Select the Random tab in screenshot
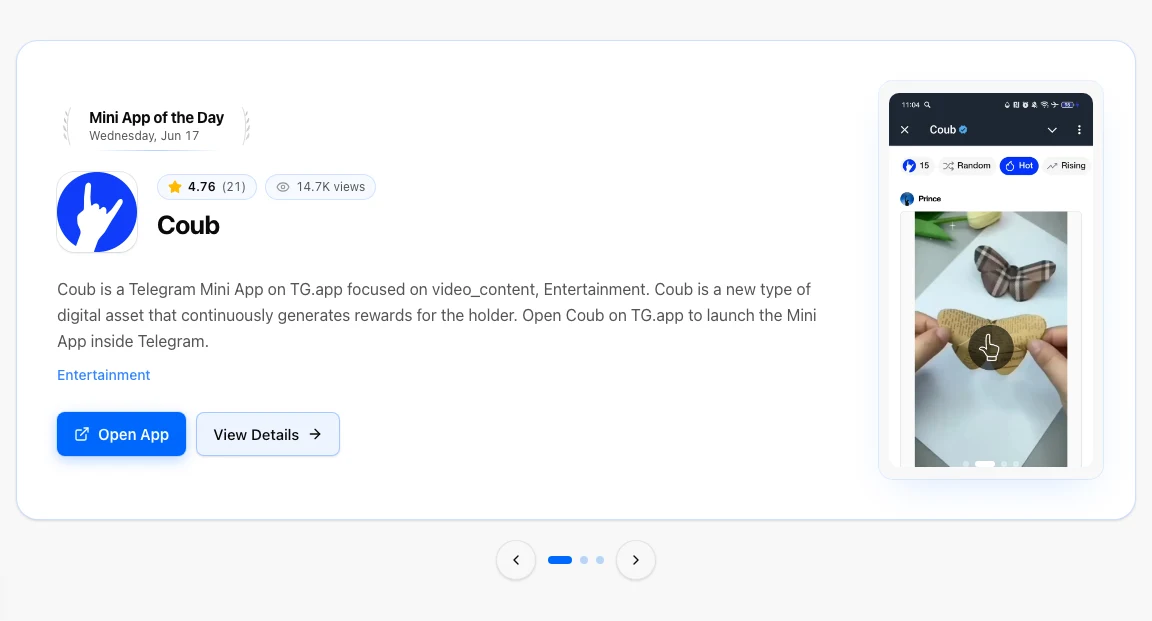 coord(967,166)
